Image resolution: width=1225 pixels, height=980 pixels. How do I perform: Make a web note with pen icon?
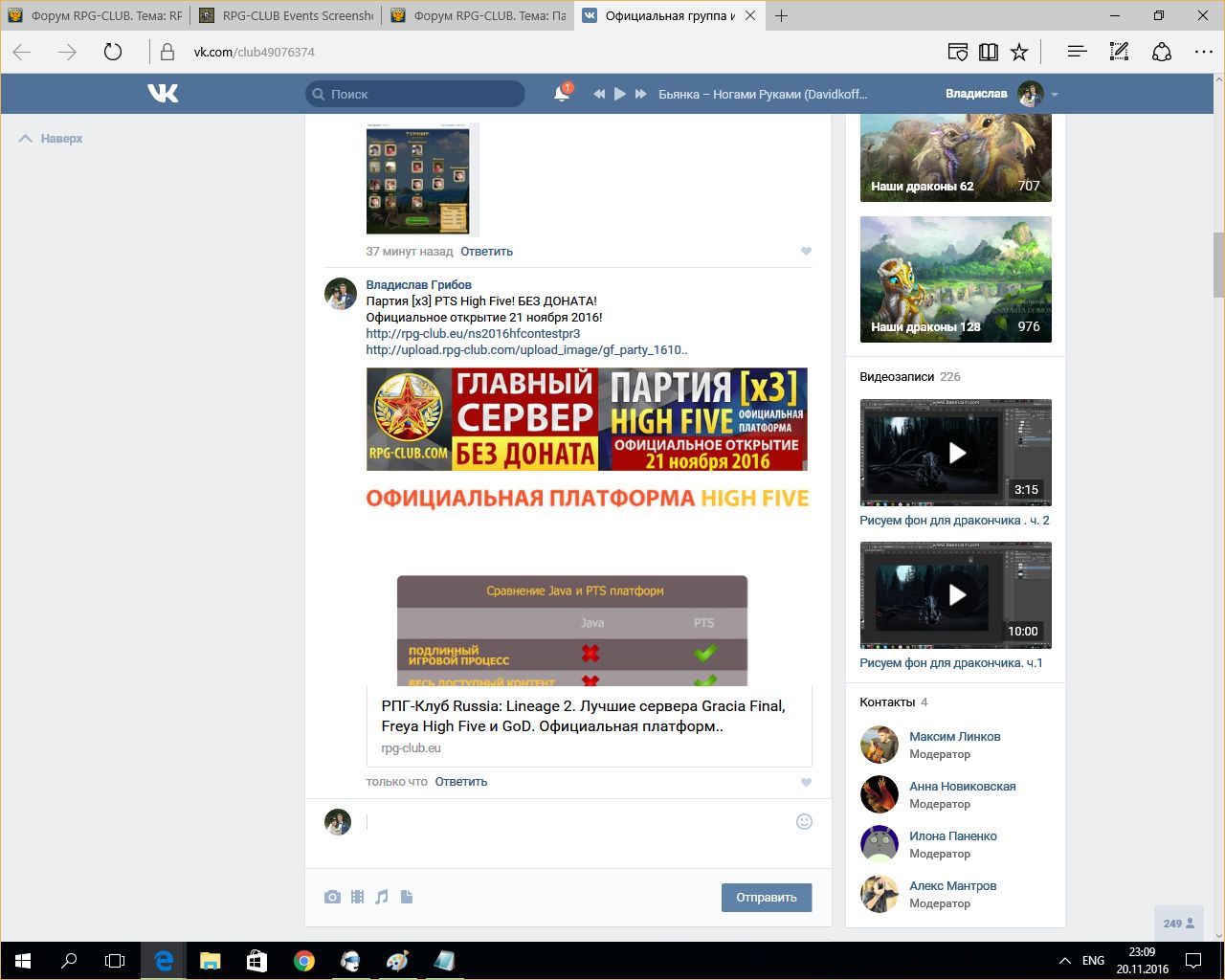(x=1119, y=52)
